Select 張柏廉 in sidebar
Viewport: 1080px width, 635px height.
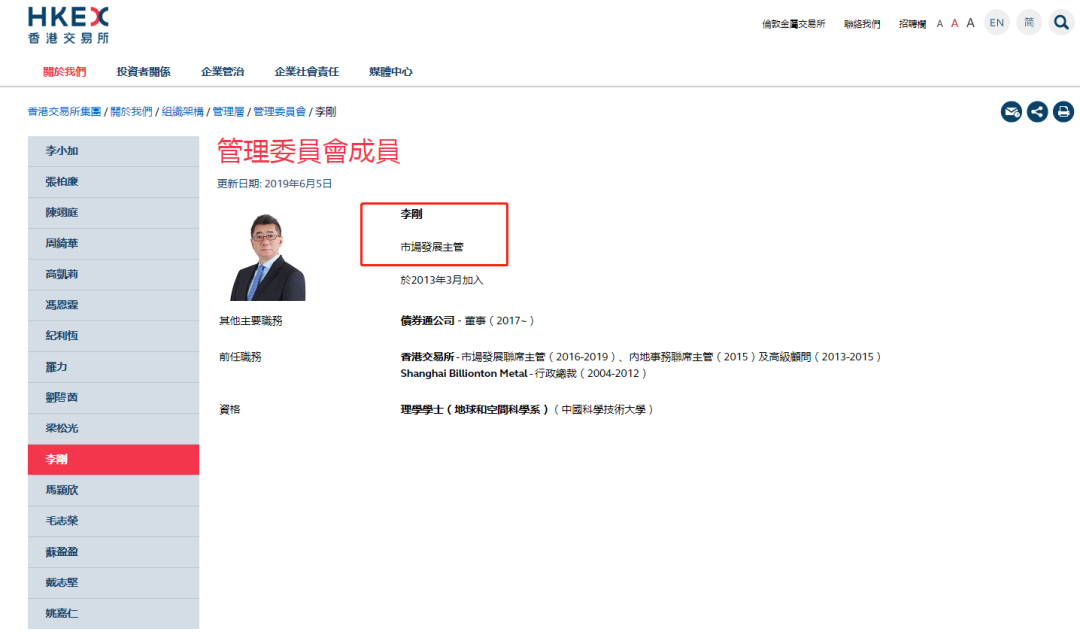(114, 182)
